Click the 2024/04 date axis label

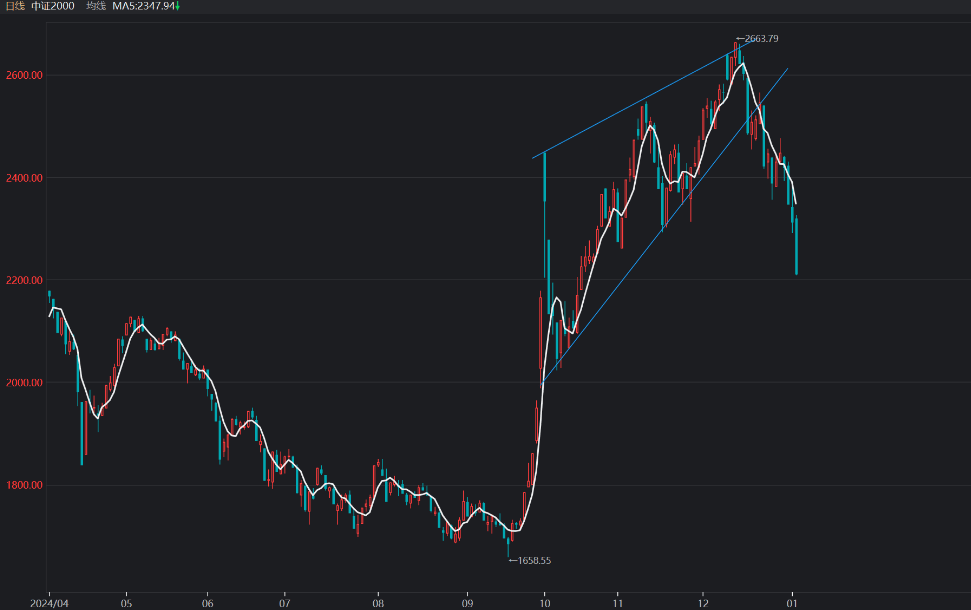pos(49,603)
